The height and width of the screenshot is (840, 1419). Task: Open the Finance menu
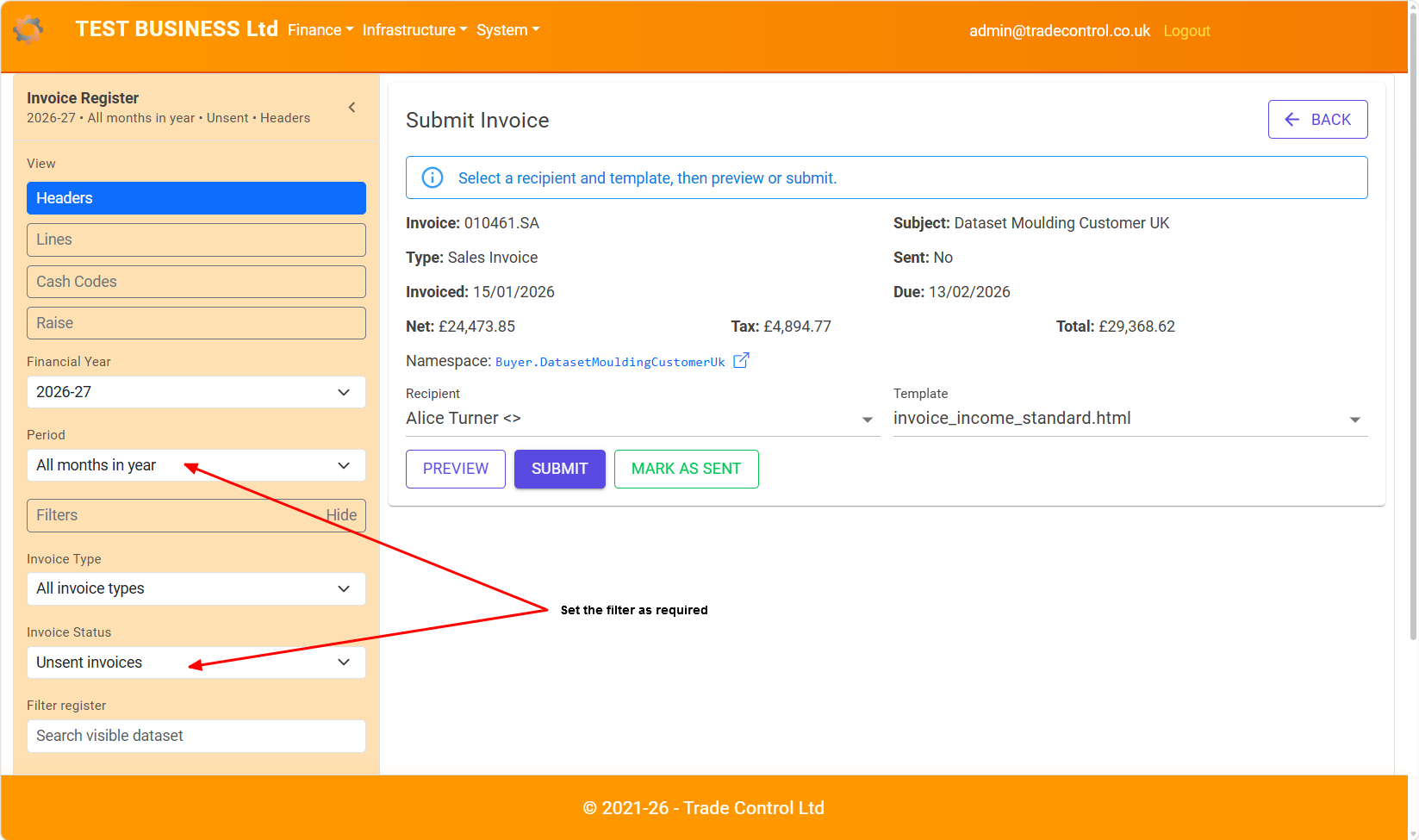pyautogui.click(x=320, y=30)
